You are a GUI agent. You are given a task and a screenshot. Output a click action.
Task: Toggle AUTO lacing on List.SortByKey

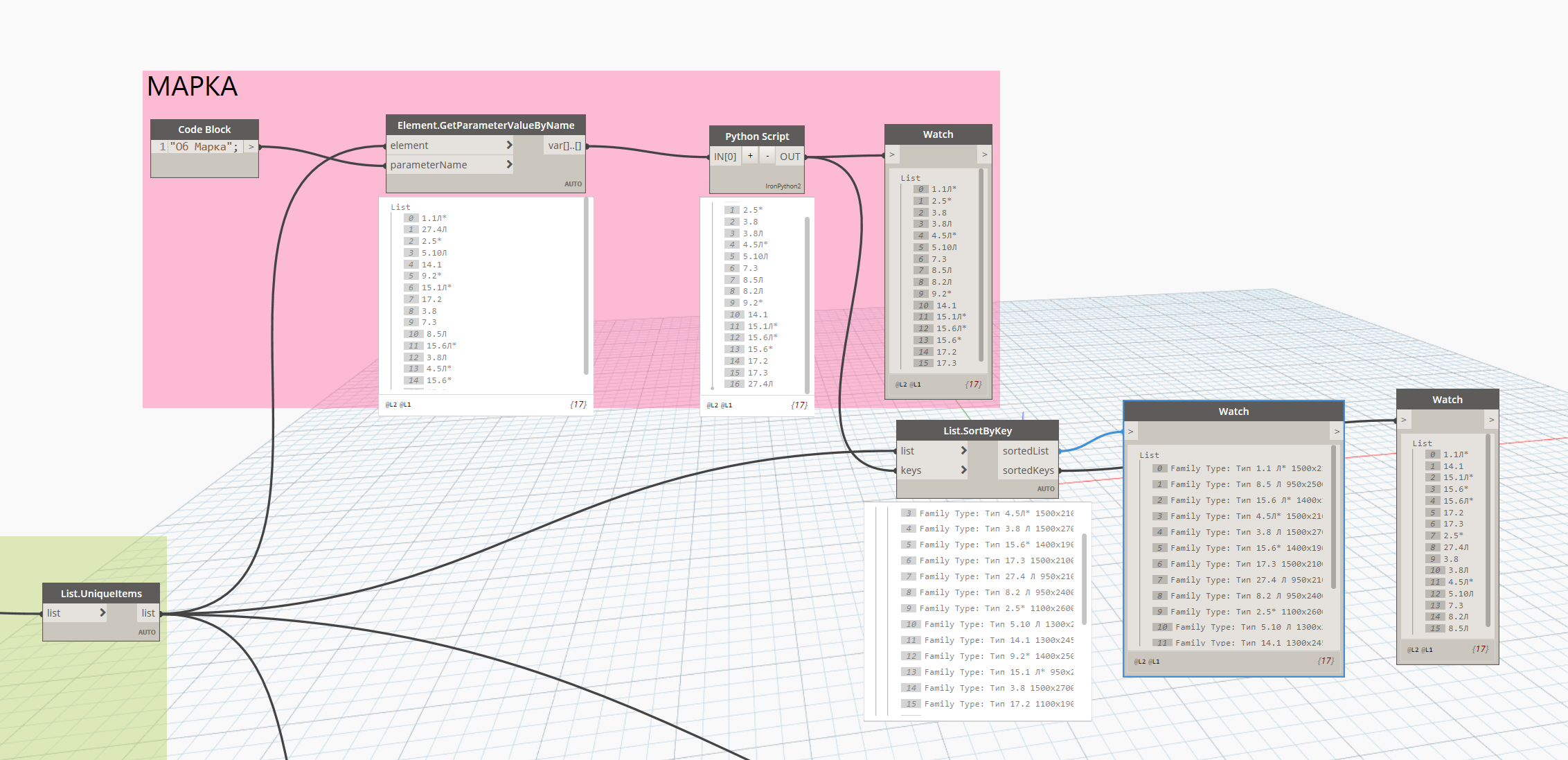(1046, 488)
